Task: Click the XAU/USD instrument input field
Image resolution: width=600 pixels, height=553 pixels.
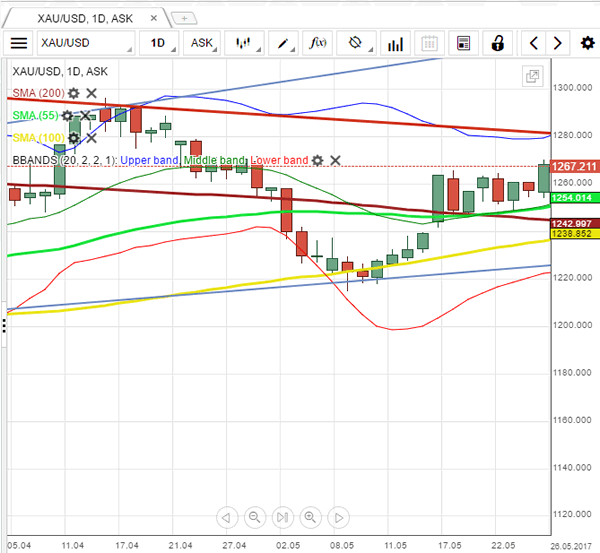Action: point(86,43)
